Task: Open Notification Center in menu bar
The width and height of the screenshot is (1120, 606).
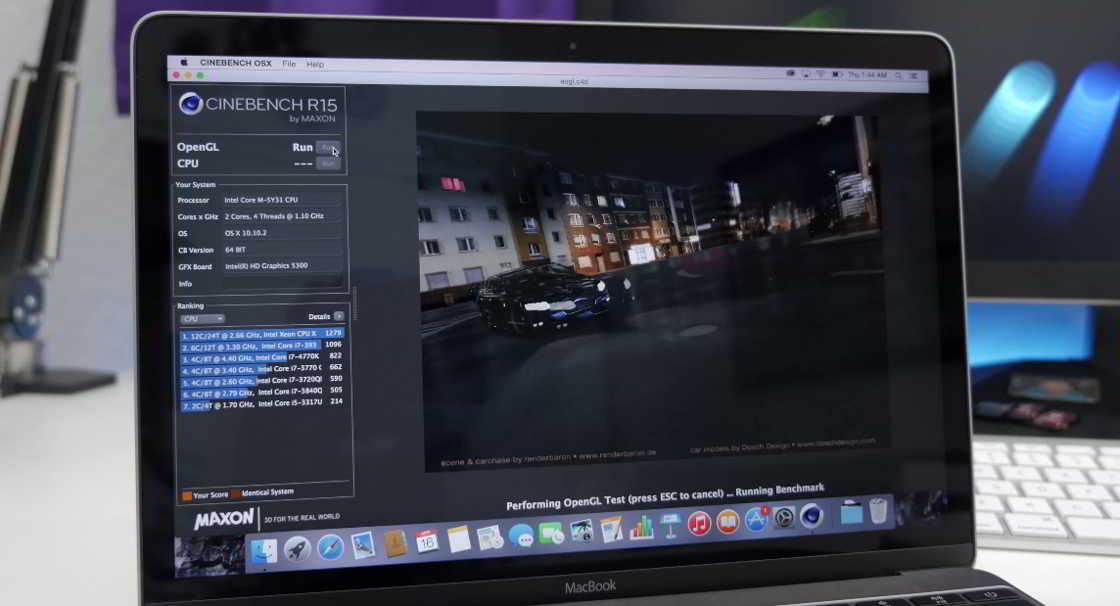Action: 914,75
